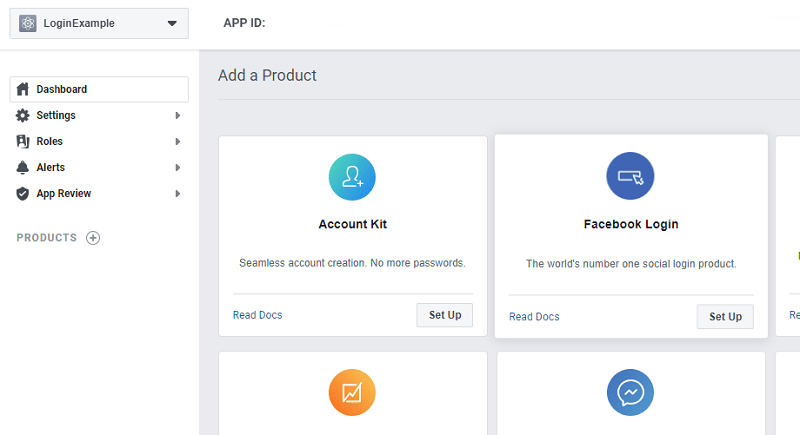Viewport: 800px width, 435px height.
Task: Click the APP ID label
Action: coord(244,23)
